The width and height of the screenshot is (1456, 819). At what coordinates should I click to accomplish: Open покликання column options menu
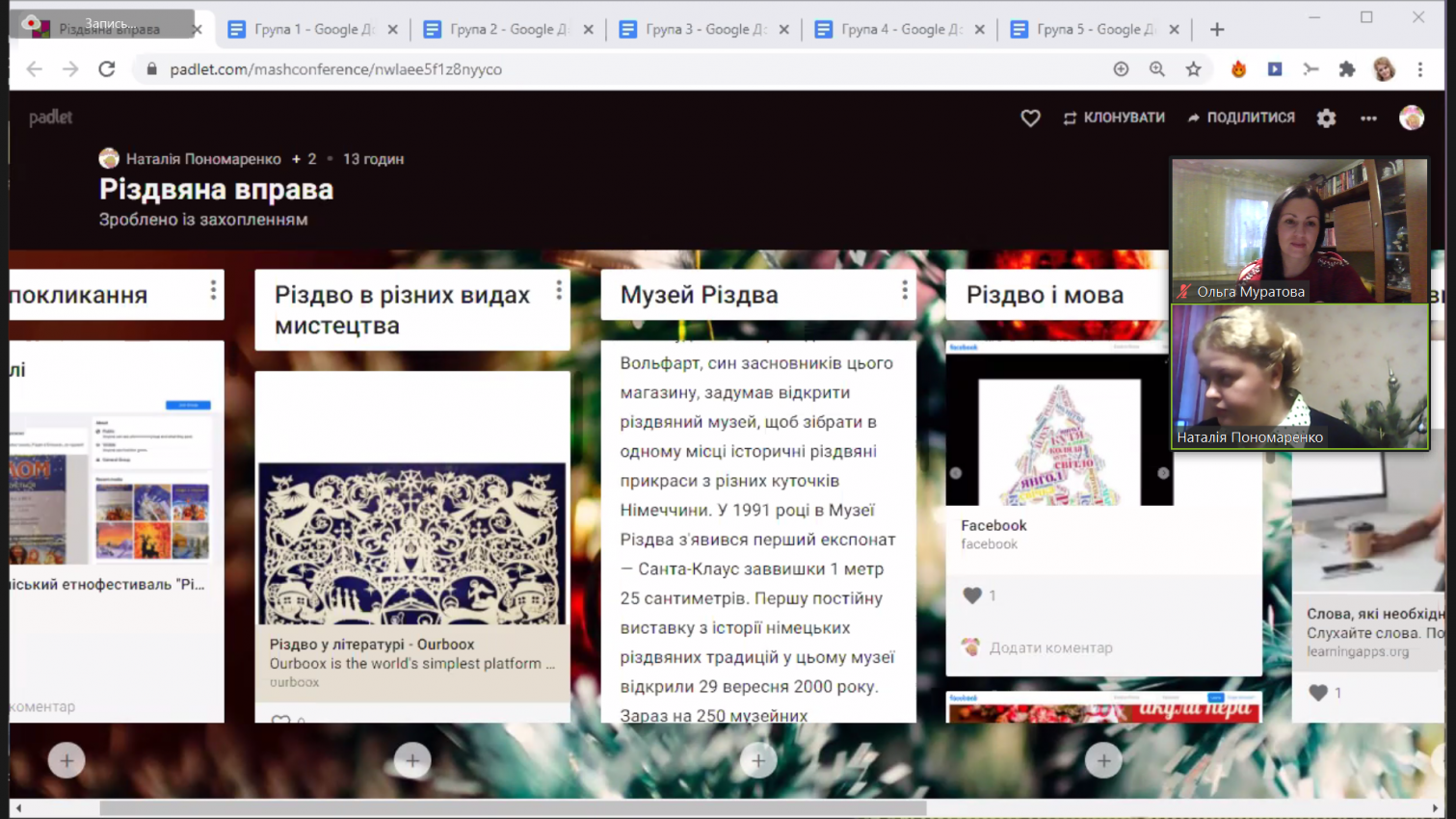click(x=213, y=291)
